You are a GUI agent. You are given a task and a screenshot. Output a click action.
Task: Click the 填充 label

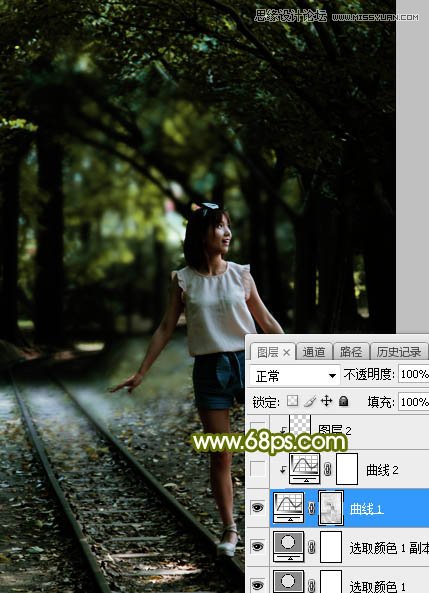pyautogui.click(x=381, y=402)
